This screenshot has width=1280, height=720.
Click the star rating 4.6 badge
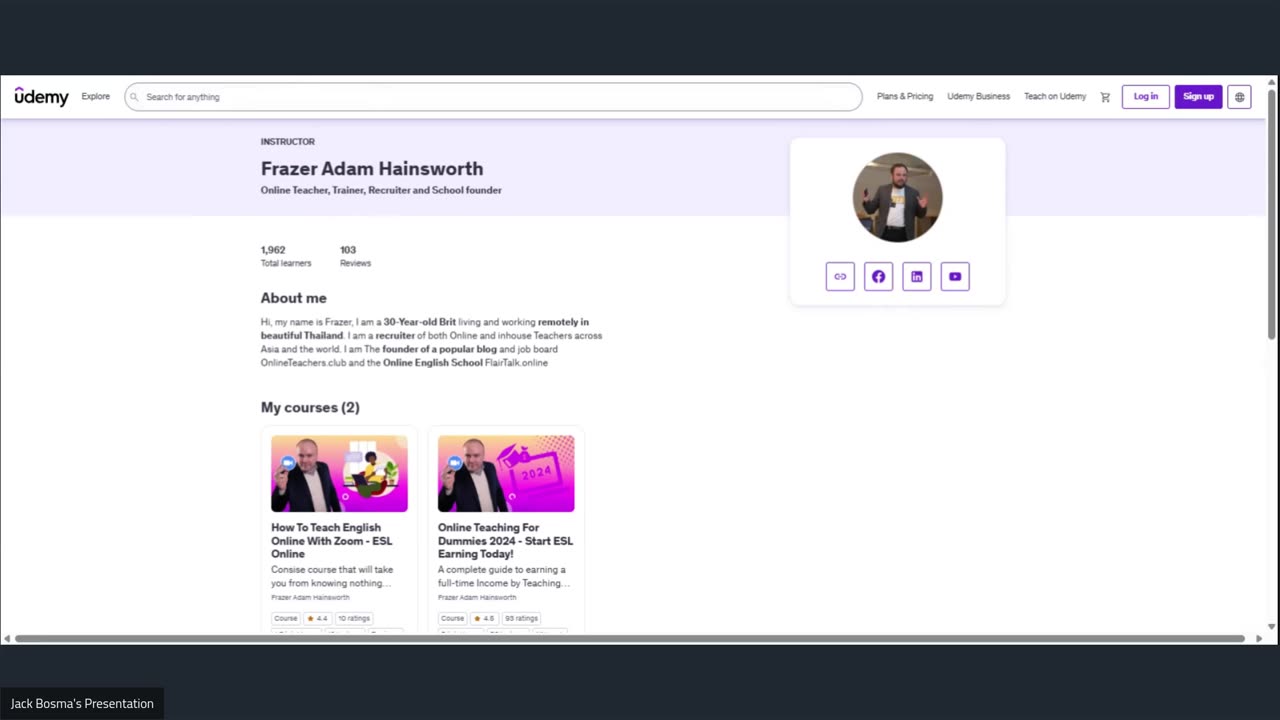pos(483,618)
